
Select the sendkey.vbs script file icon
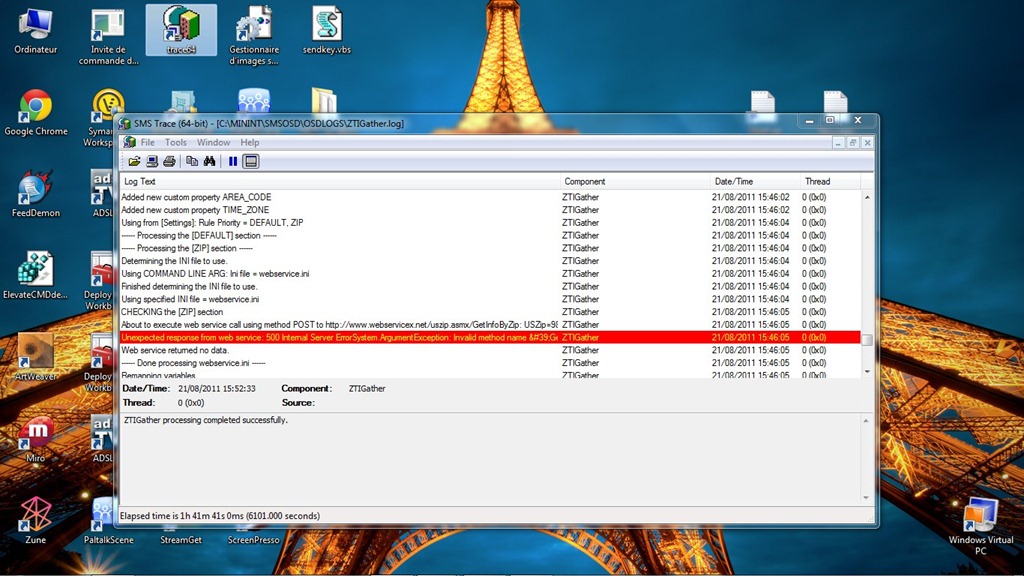(327, 30)
